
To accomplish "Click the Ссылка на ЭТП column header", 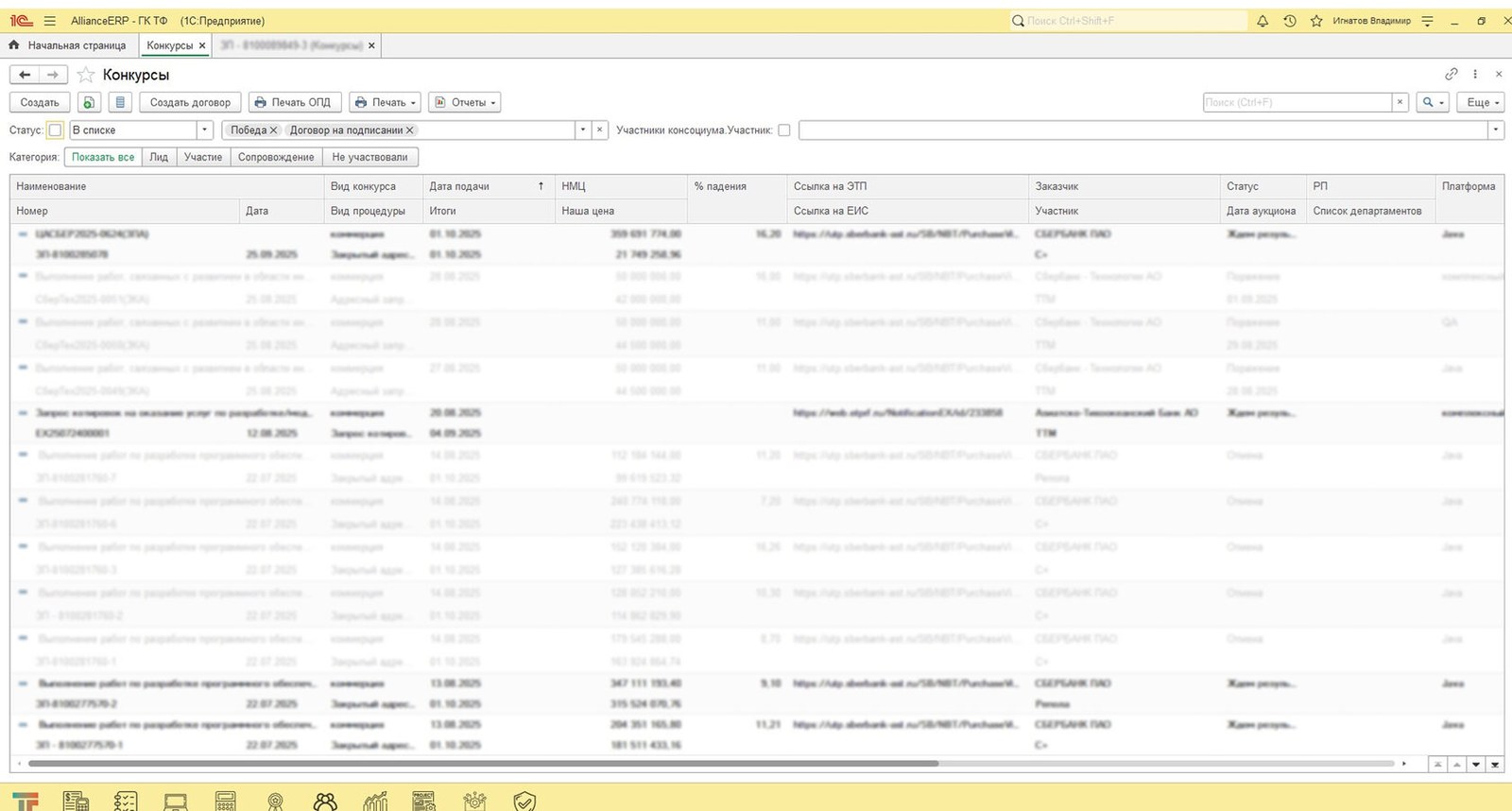I will point(907,186).
